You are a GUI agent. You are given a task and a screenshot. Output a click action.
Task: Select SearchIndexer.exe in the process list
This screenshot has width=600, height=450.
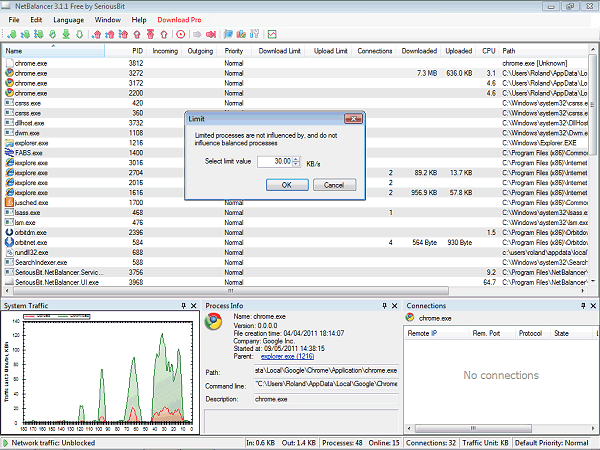tap(295, 262)
